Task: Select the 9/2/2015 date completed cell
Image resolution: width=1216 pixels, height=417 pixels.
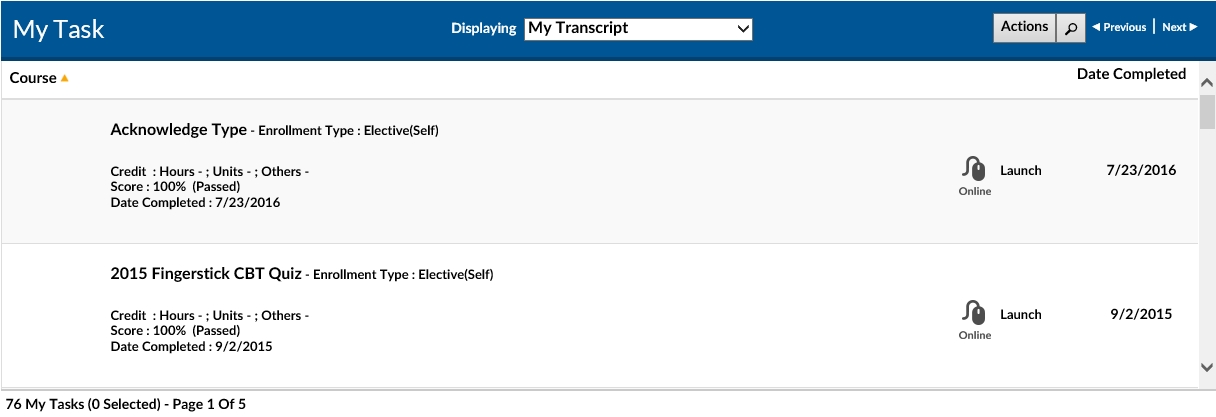Action: click(1141, 314)
